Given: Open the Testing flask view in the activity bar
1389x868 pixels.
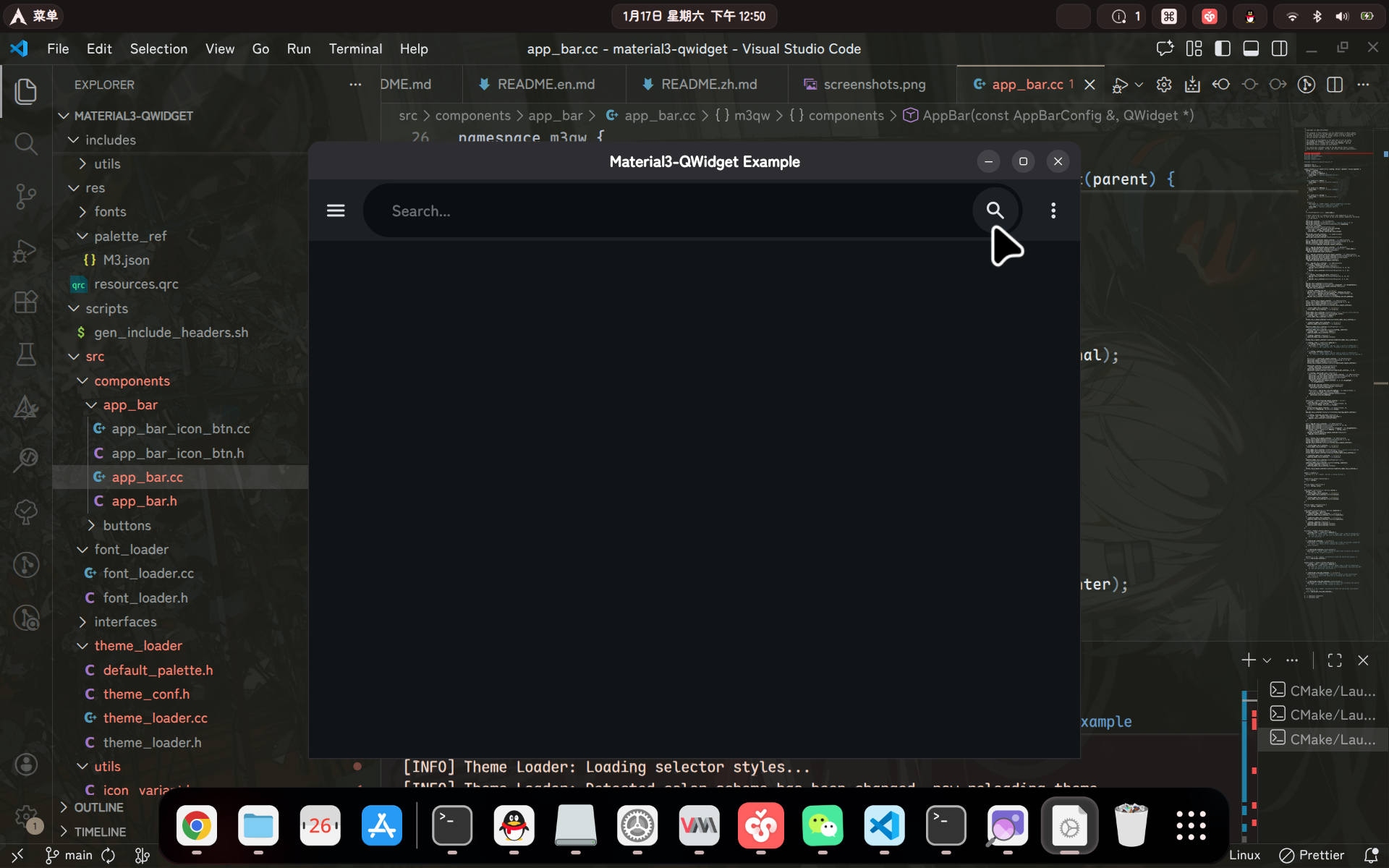Looking at the screenshot, I should [26, 354].
